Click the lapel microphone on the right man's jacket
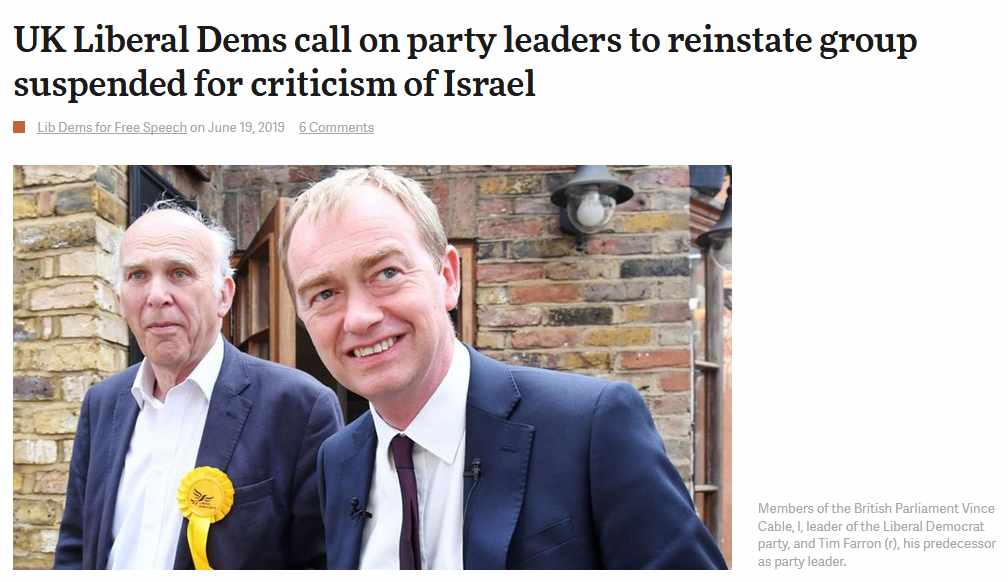The image size is (1008, 582). click(x=474, y=470)
